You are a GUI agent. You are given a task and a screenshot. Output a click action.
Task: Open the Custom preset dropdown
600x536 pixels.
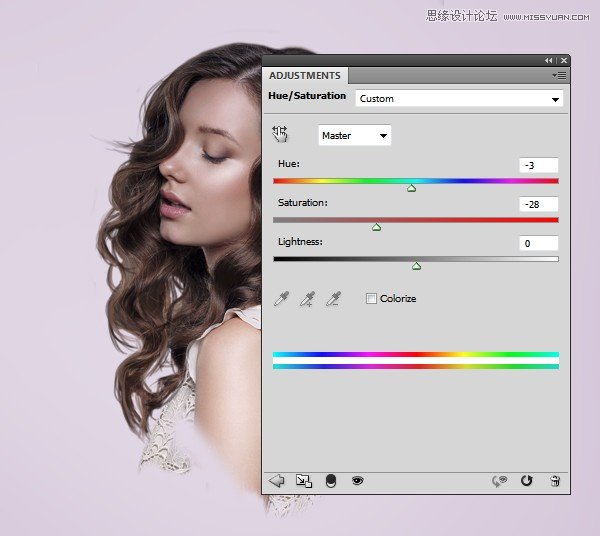tap(459, 99)
